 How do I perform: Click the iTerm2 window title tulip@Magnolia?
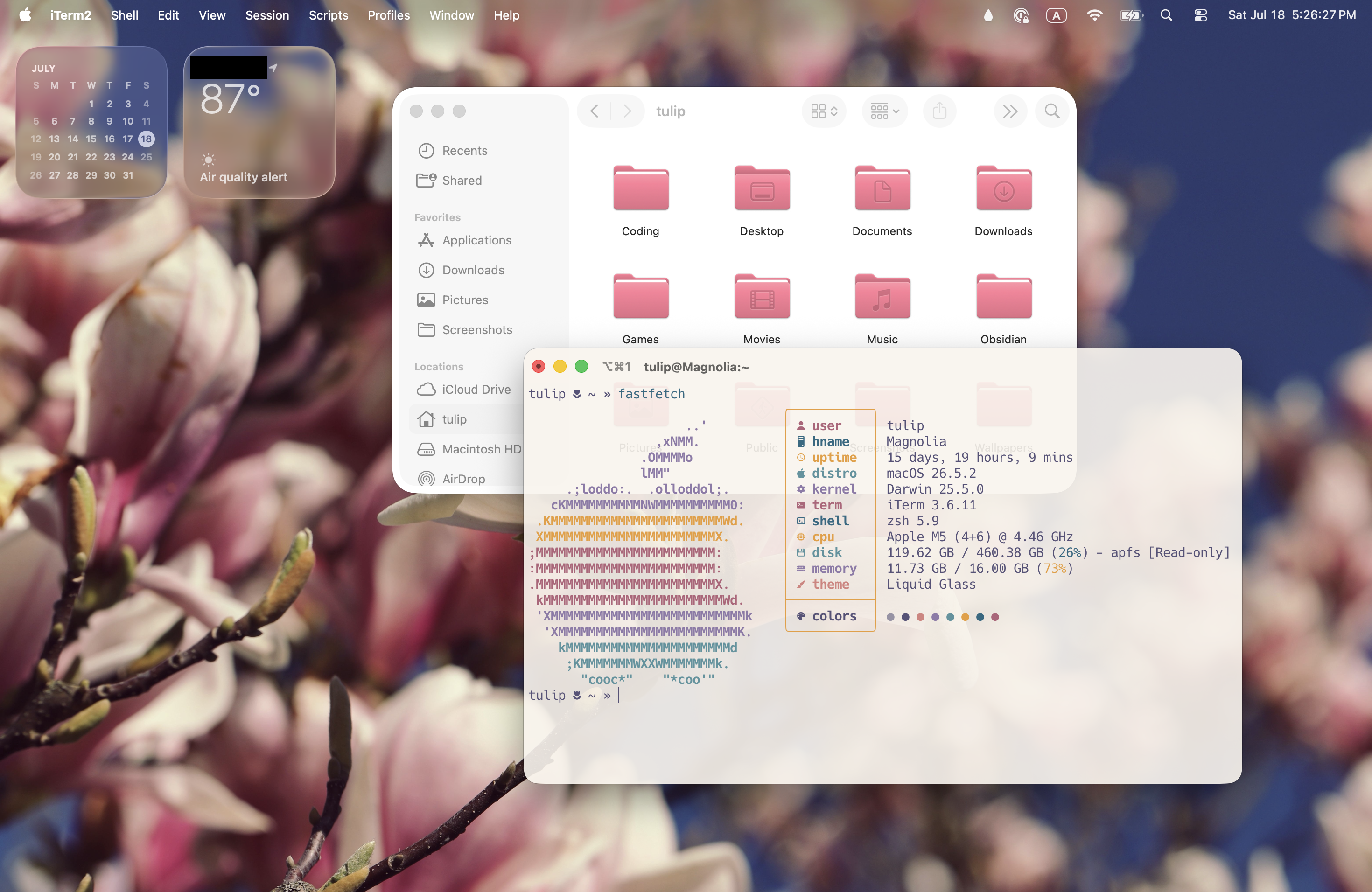click(x=696, y=367)
